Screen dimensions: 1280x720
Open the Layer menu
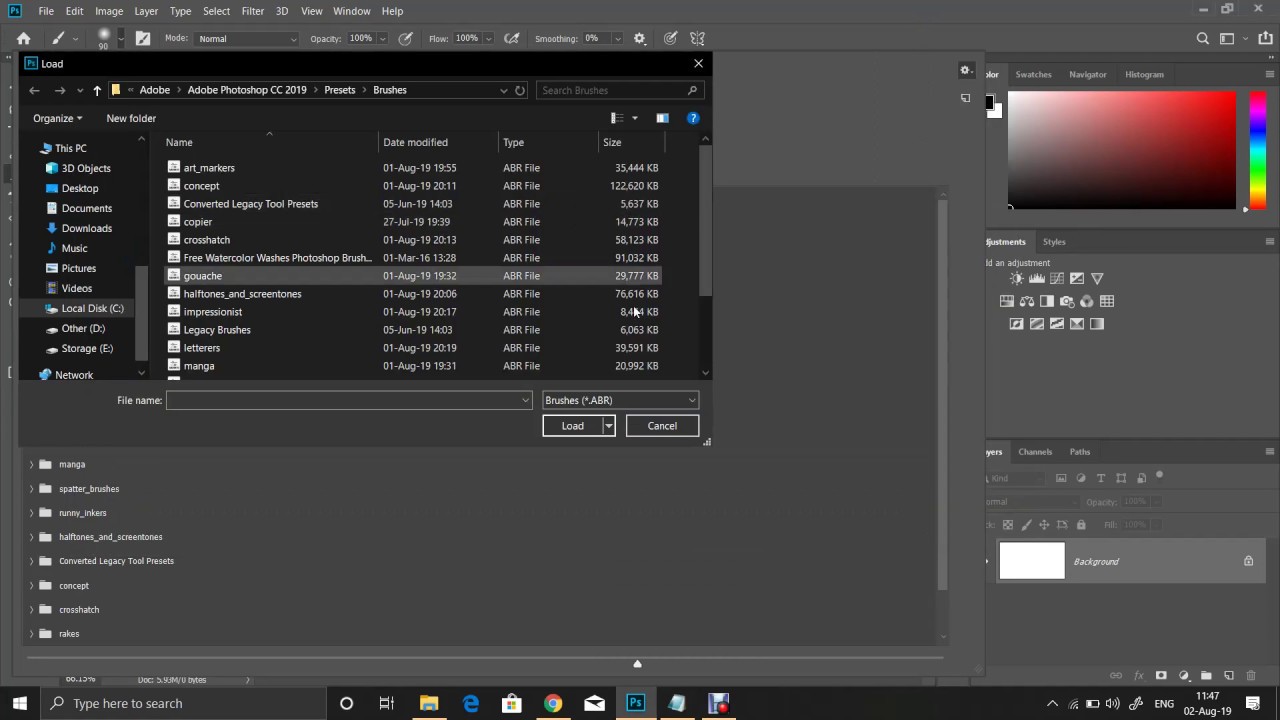pos(146,11)
